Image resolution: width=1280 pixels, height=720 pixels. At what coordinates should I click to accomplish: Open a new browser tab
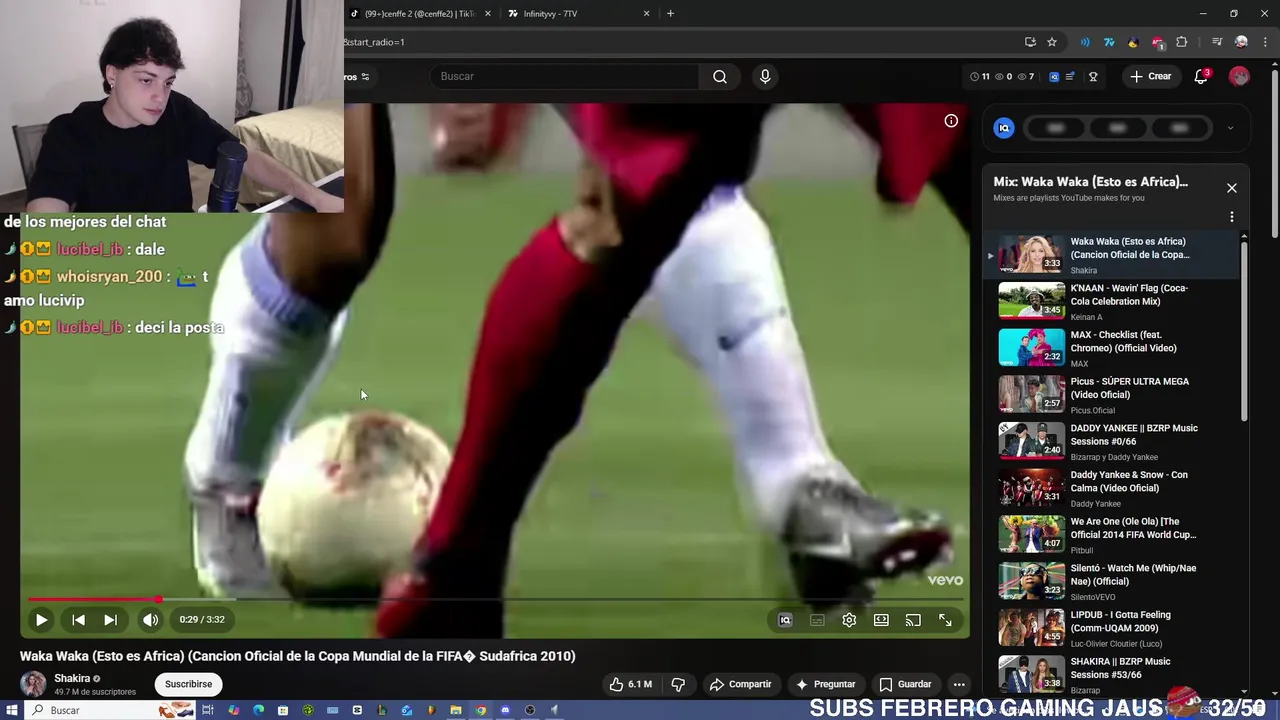(x=670, y=14)
